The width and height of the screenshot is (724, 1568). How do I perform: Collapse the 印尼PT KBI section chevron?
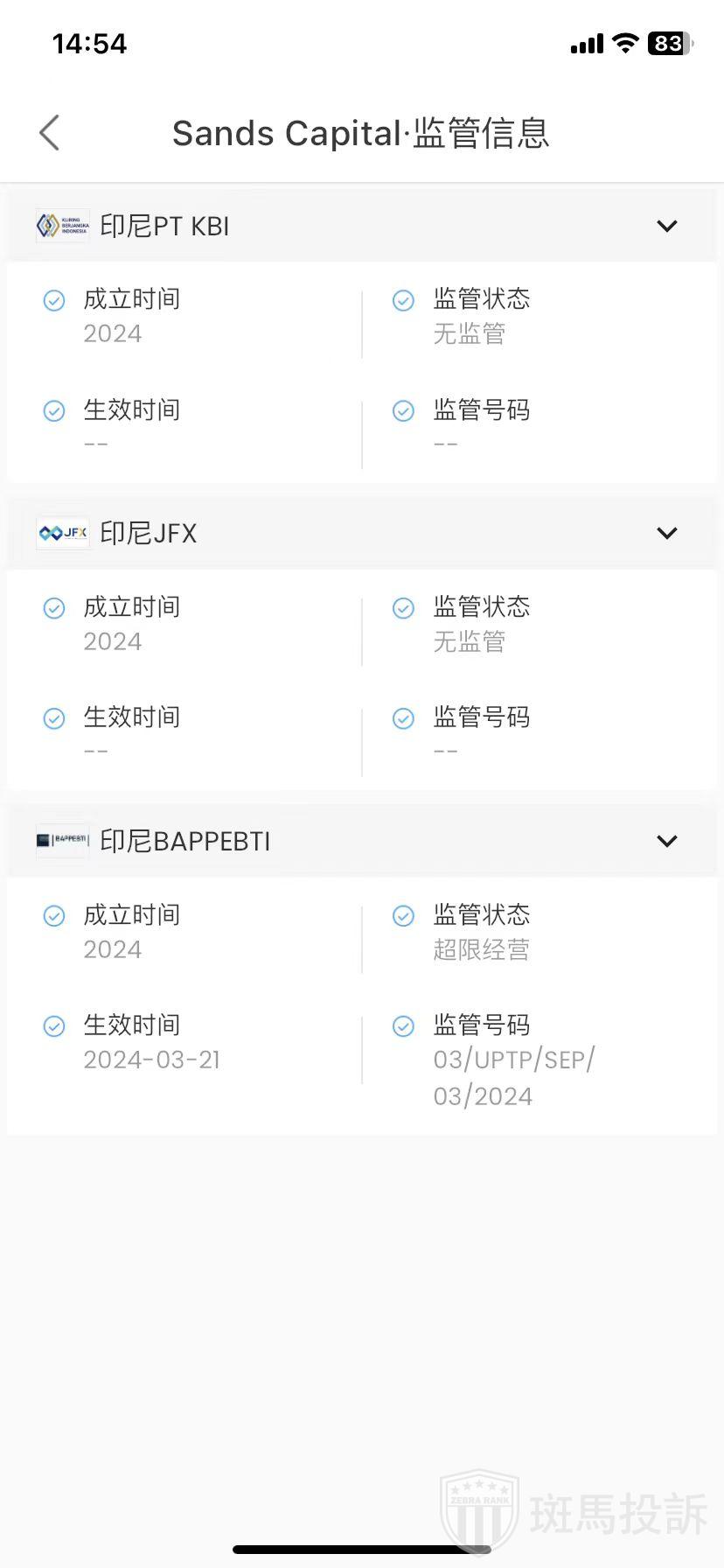click(x=666, y=226)
